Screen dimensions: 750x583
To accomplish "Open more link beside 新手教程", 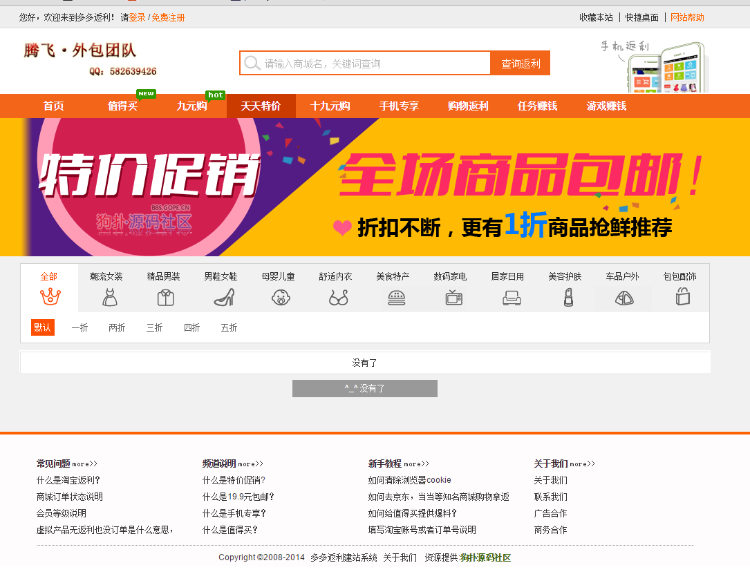I will pos(417,464).
